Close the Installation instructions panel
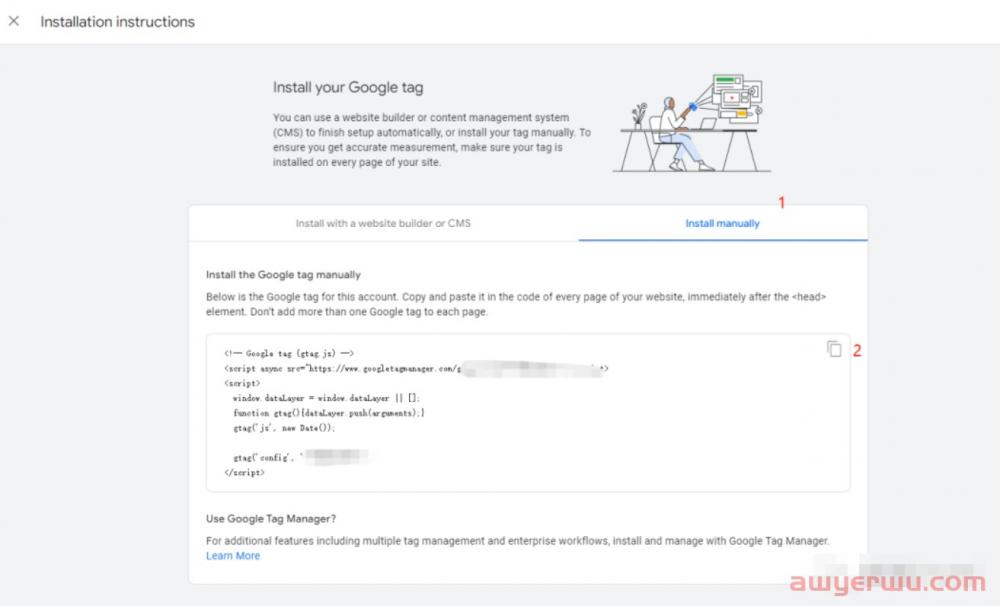This screenshot has width=1000, height=606. point(14,21)
